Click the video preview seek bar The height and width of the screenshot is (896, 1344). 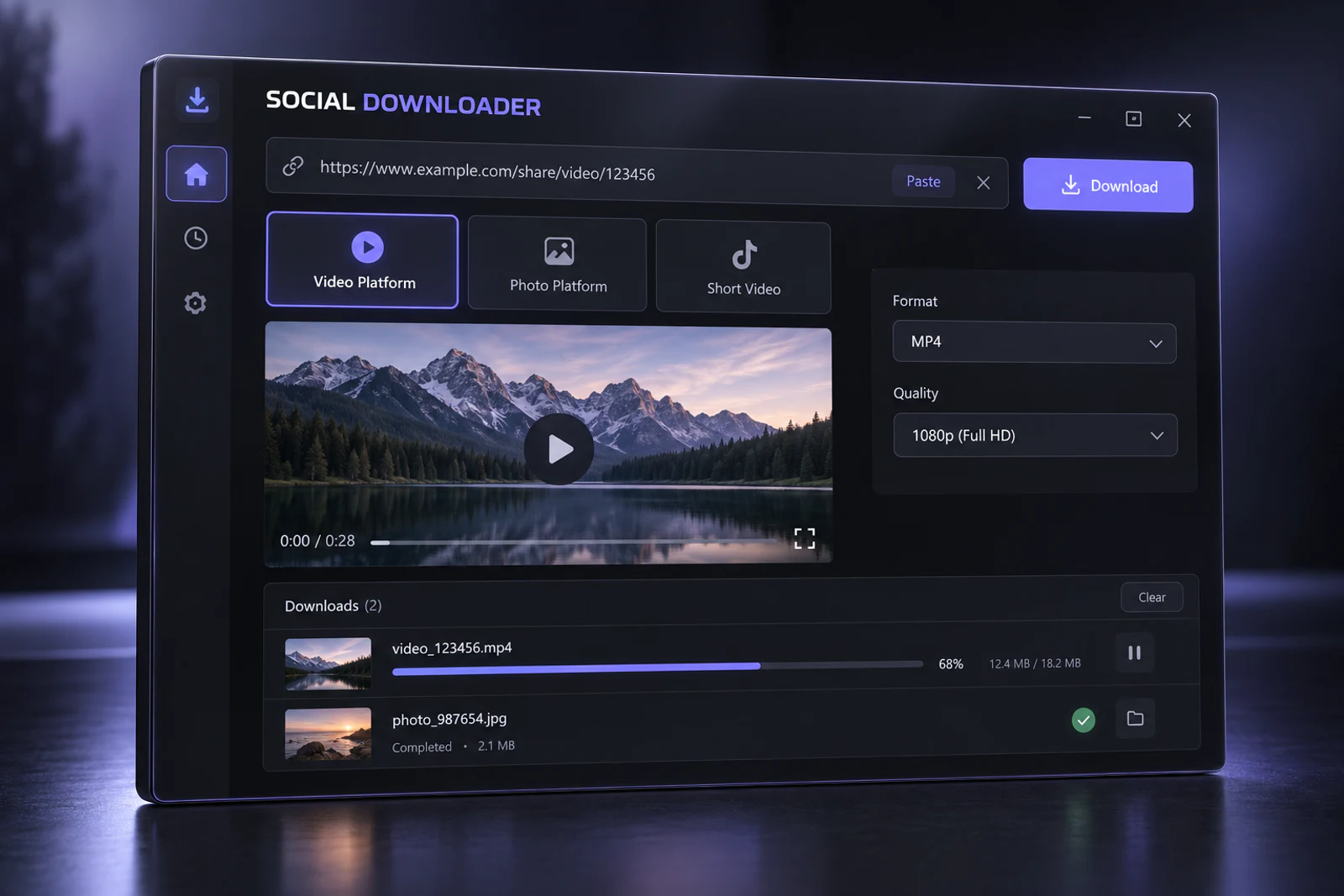[x=575, y=542]
